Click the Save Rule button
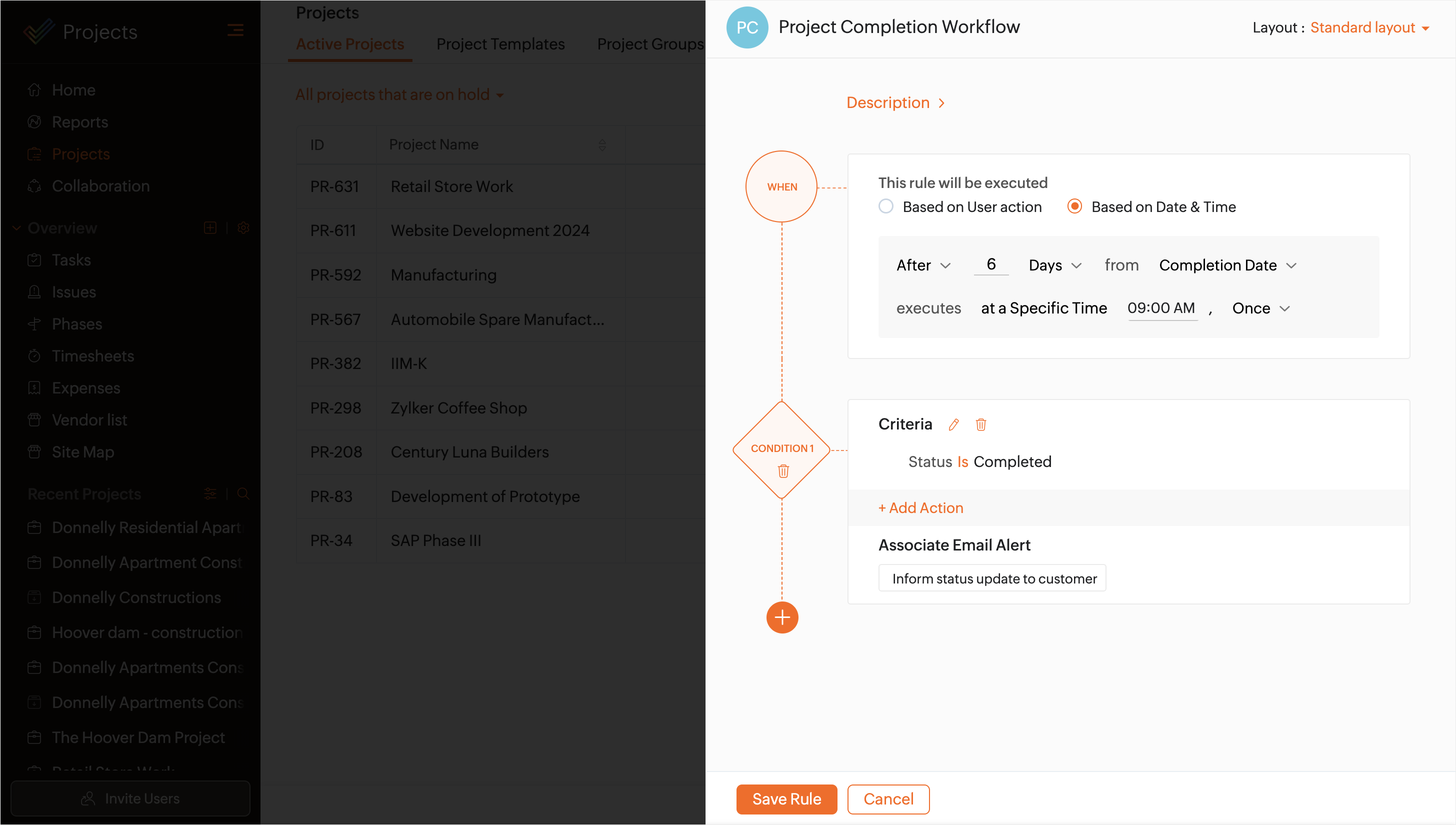This screenshot has height=825, width=1456. (x=786, y=799)
